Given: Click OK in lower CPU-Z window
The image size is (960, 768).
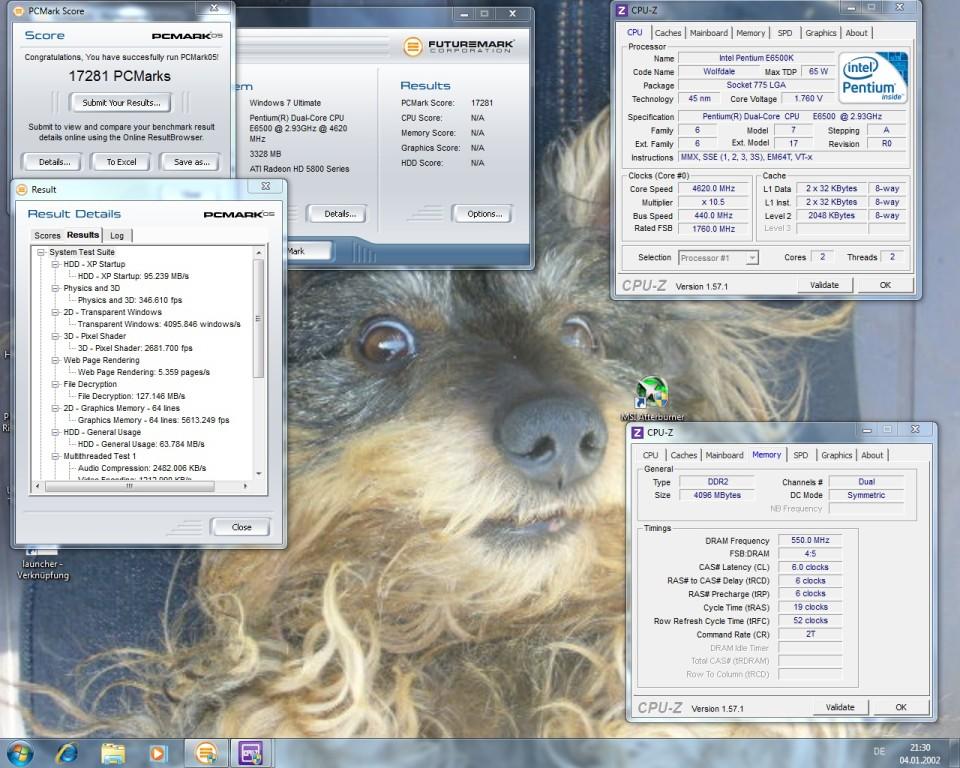Looking at the screenshot, I should pyautogui.click(x=901, y=707).
